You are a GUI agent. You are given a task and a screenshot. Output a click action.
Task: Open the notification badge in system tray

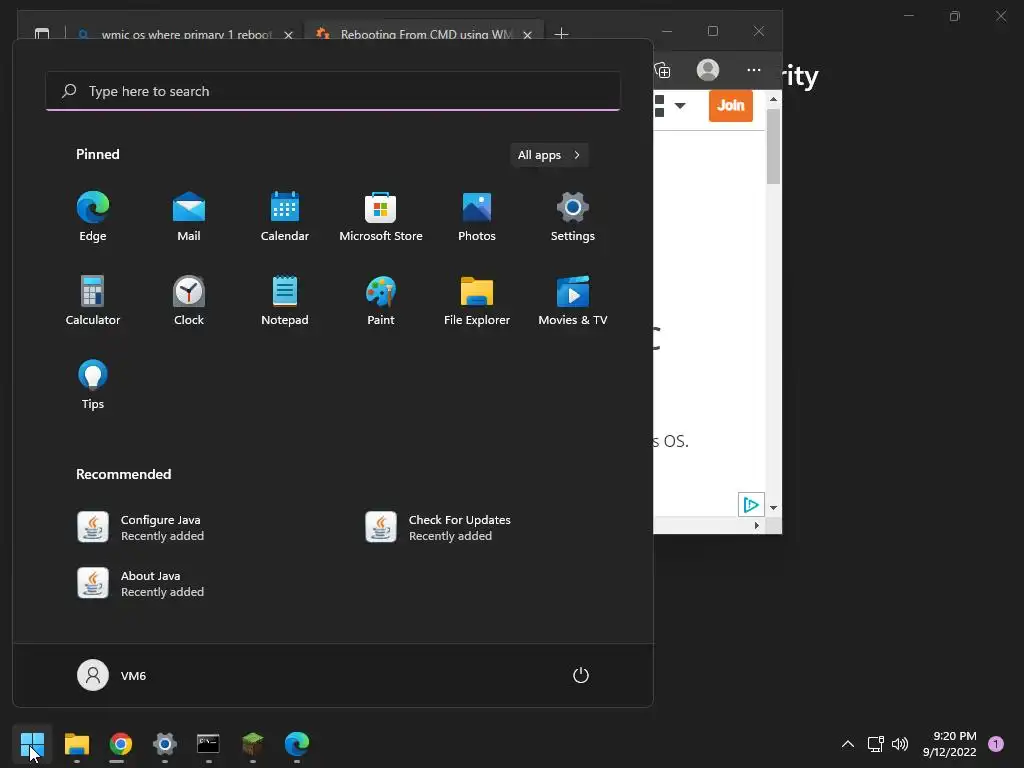pyautogui.click(x=996, y=744)
